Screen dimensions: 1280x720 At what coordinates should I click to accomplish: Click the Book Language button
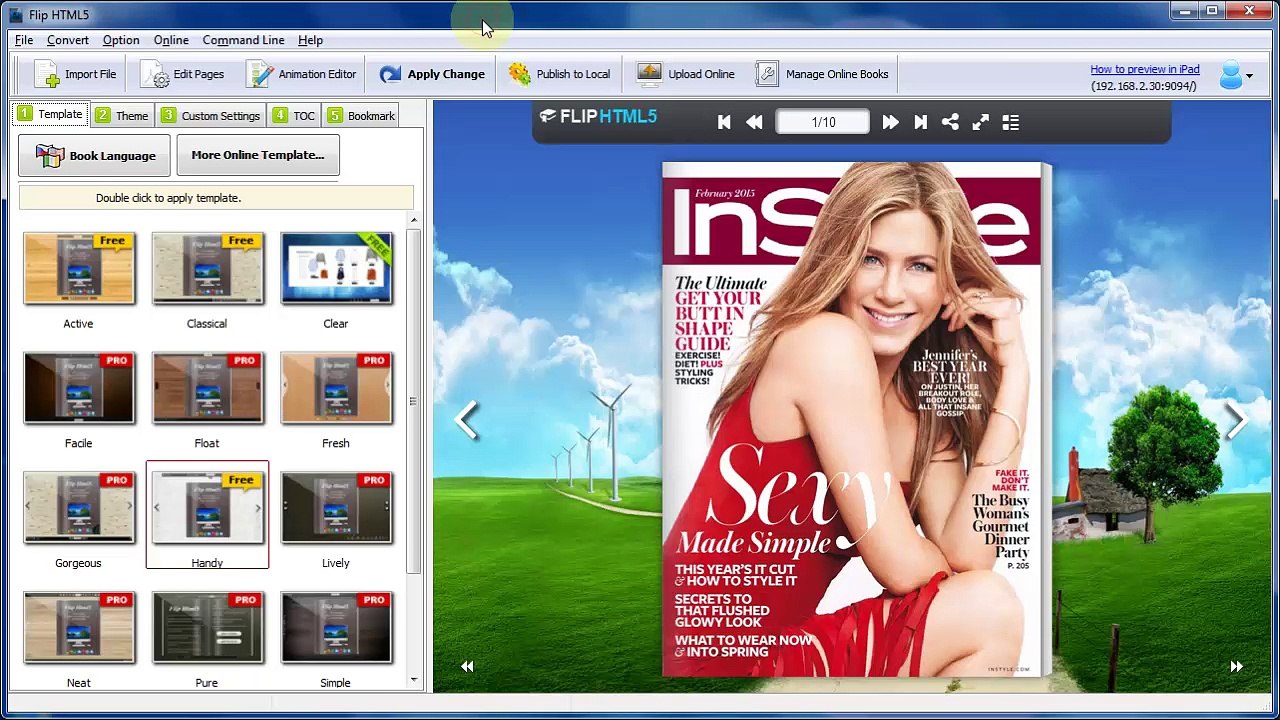[95, 156]
